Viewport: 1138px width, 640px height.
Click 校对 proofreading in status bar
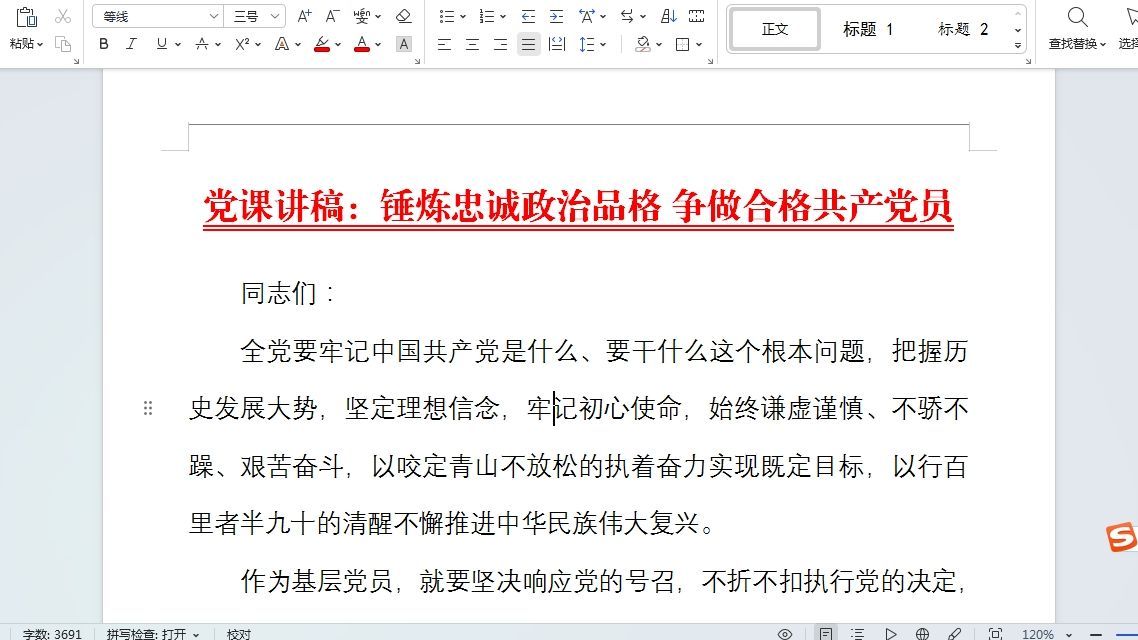coord(239,633)
